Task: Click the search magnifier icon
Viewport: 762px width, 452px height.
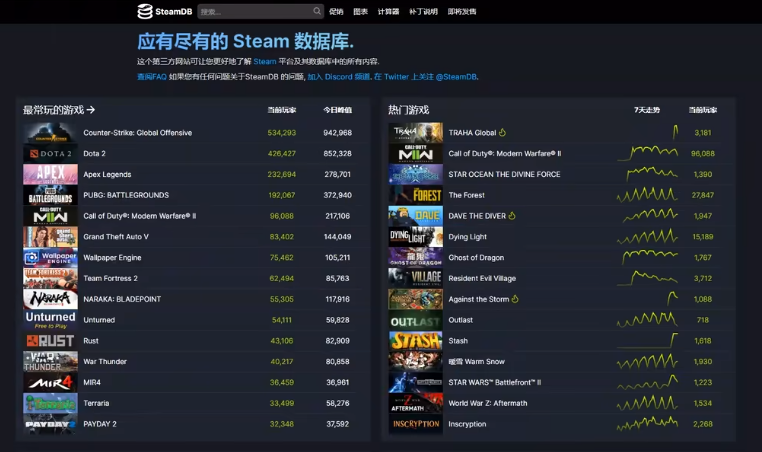Action: click(x=317, y=11)
